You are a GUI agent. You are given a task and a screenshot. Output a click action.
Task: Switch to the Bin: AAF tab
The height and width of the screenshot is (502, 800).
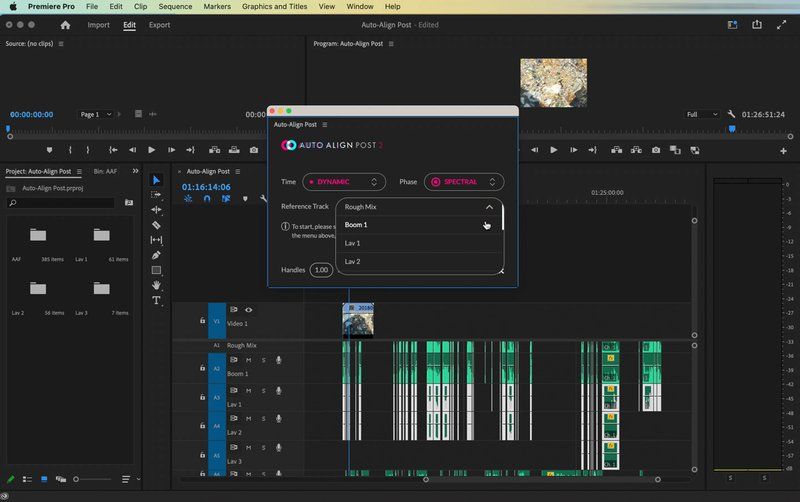(x=105, y=171)
